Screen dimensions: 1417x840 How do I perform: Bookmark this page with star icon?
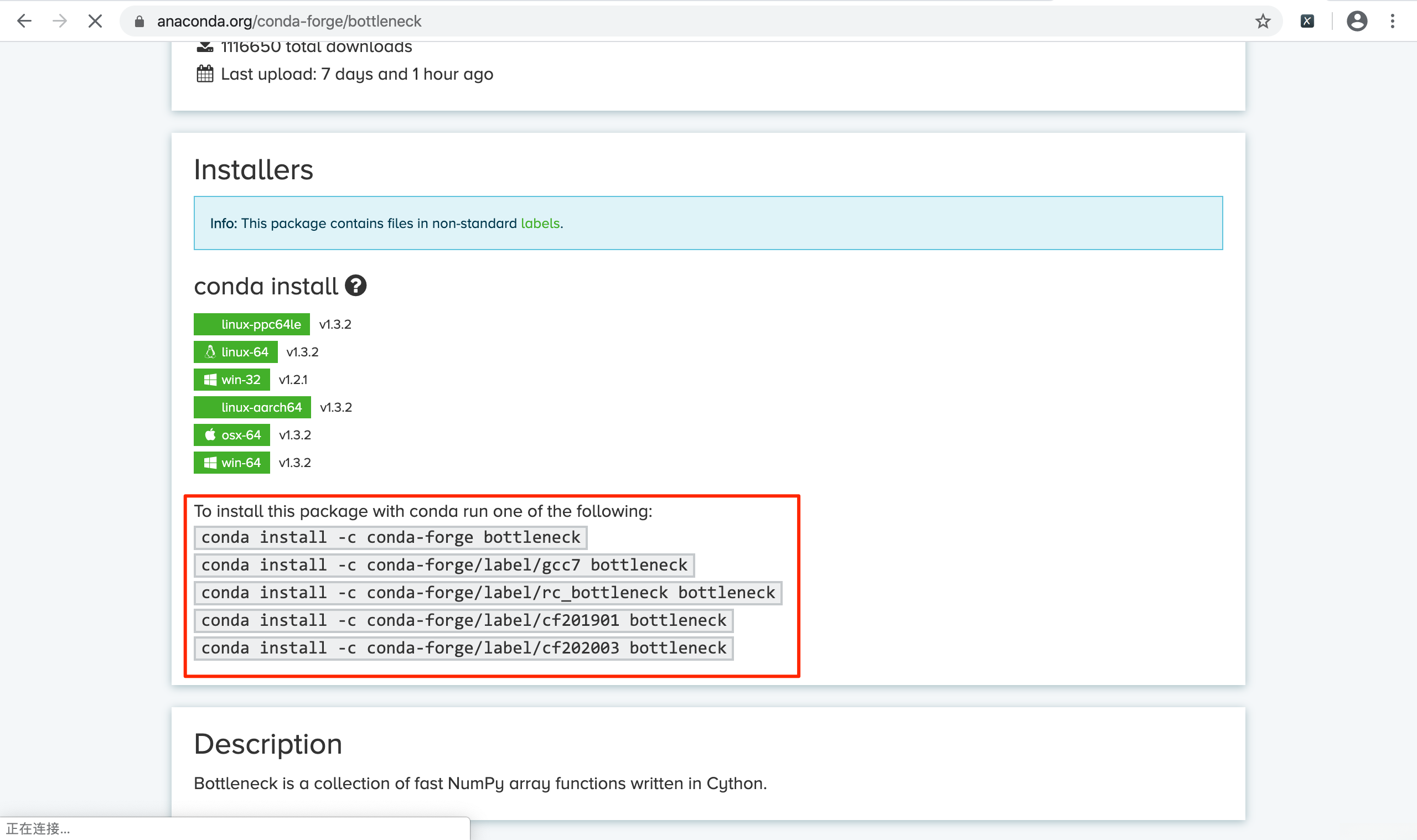pos(1263,22)
